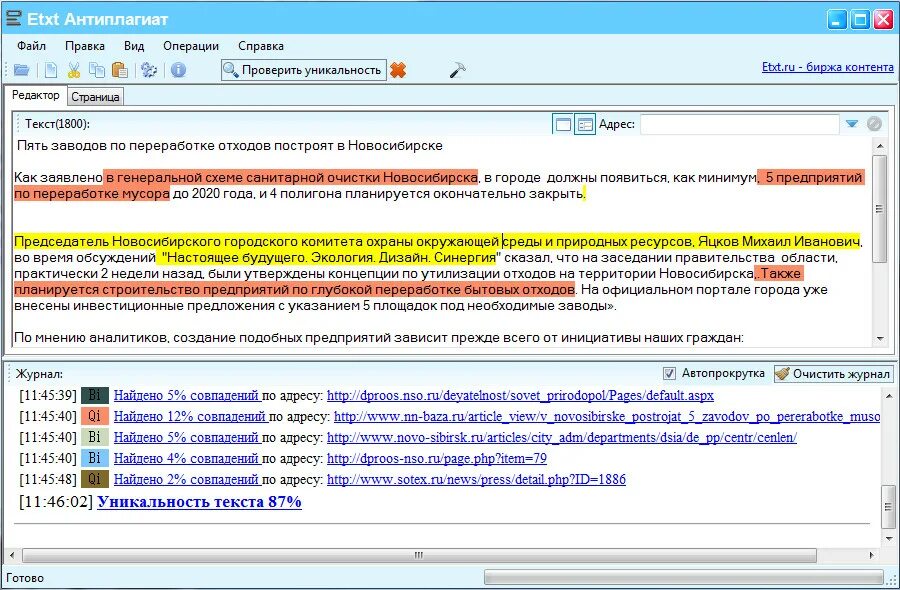900x590 pixels.
Task: Open the dproos.nso.ru default.aspx URL
Action: tap(521, 395)
